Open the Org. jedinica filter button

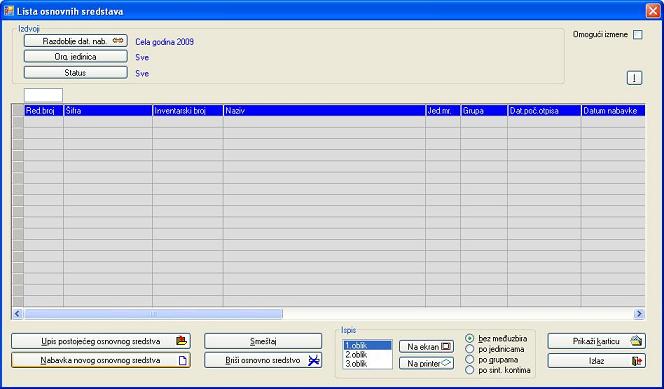click(75, 56)
